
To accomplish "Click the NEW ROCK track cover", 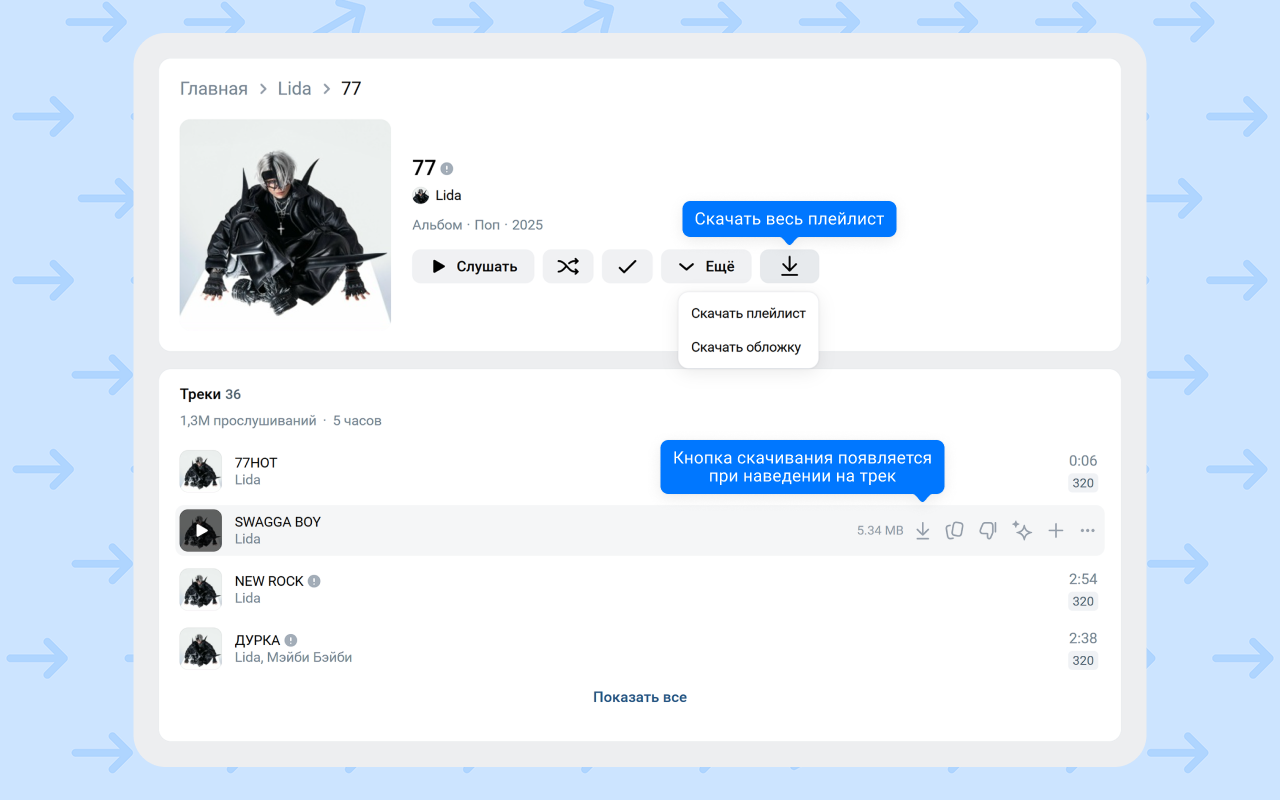I will click(201, 589).
